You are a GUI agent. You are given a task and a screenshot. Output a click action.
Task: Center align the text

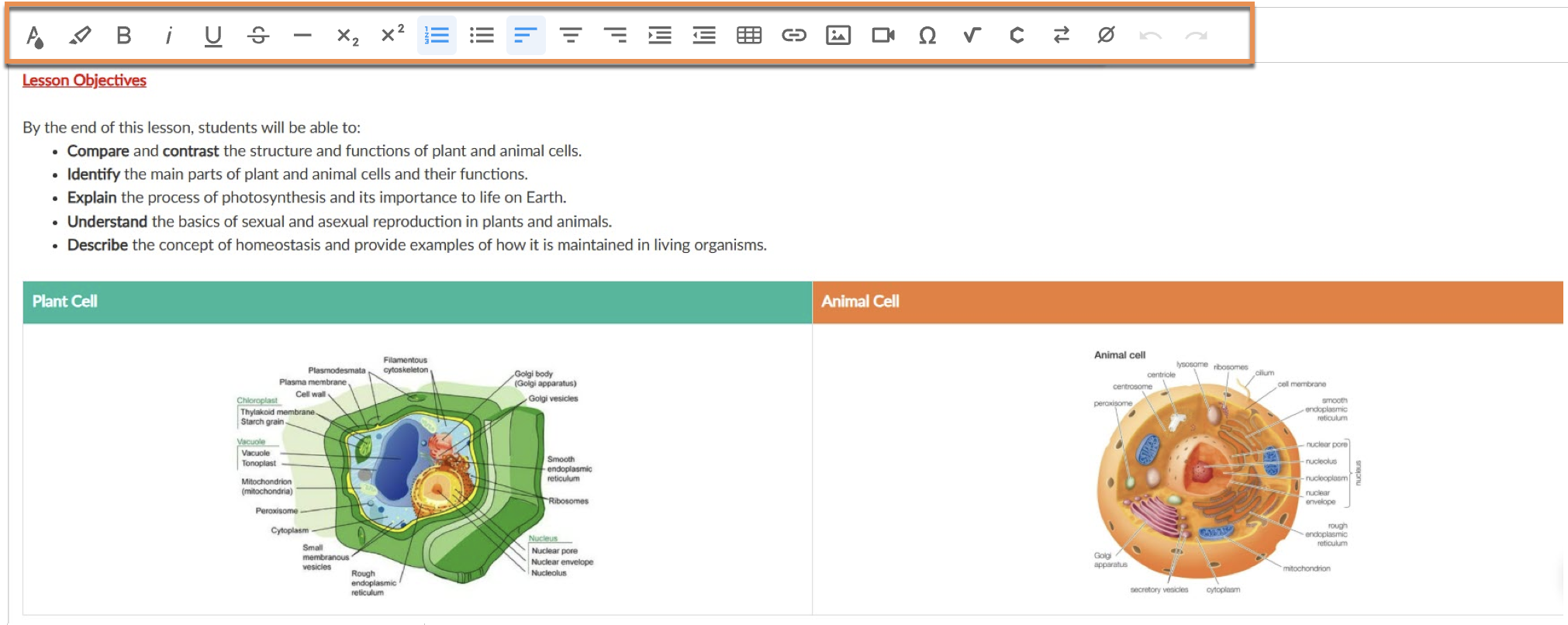(x=571, y=36)
